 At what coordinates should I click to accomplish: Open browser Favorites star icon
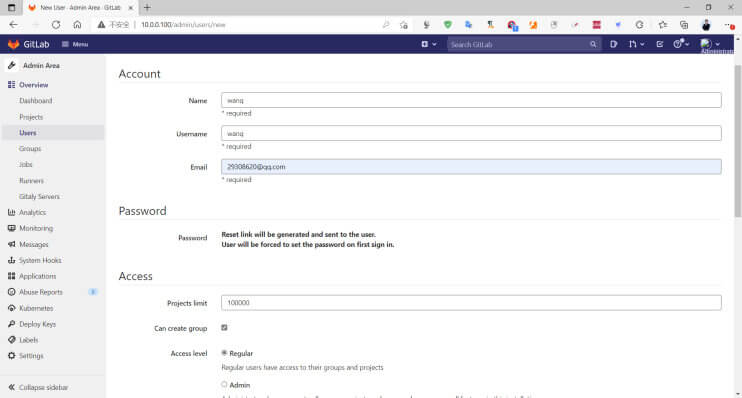point(662,25)
